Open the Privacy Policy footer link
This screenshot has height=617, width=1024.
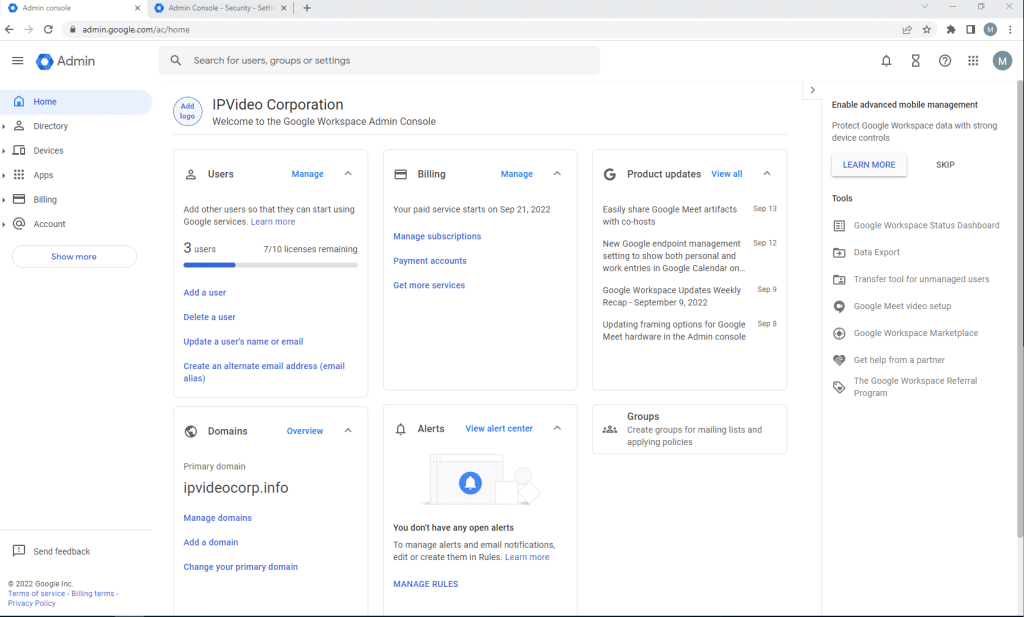pos(31,604)
